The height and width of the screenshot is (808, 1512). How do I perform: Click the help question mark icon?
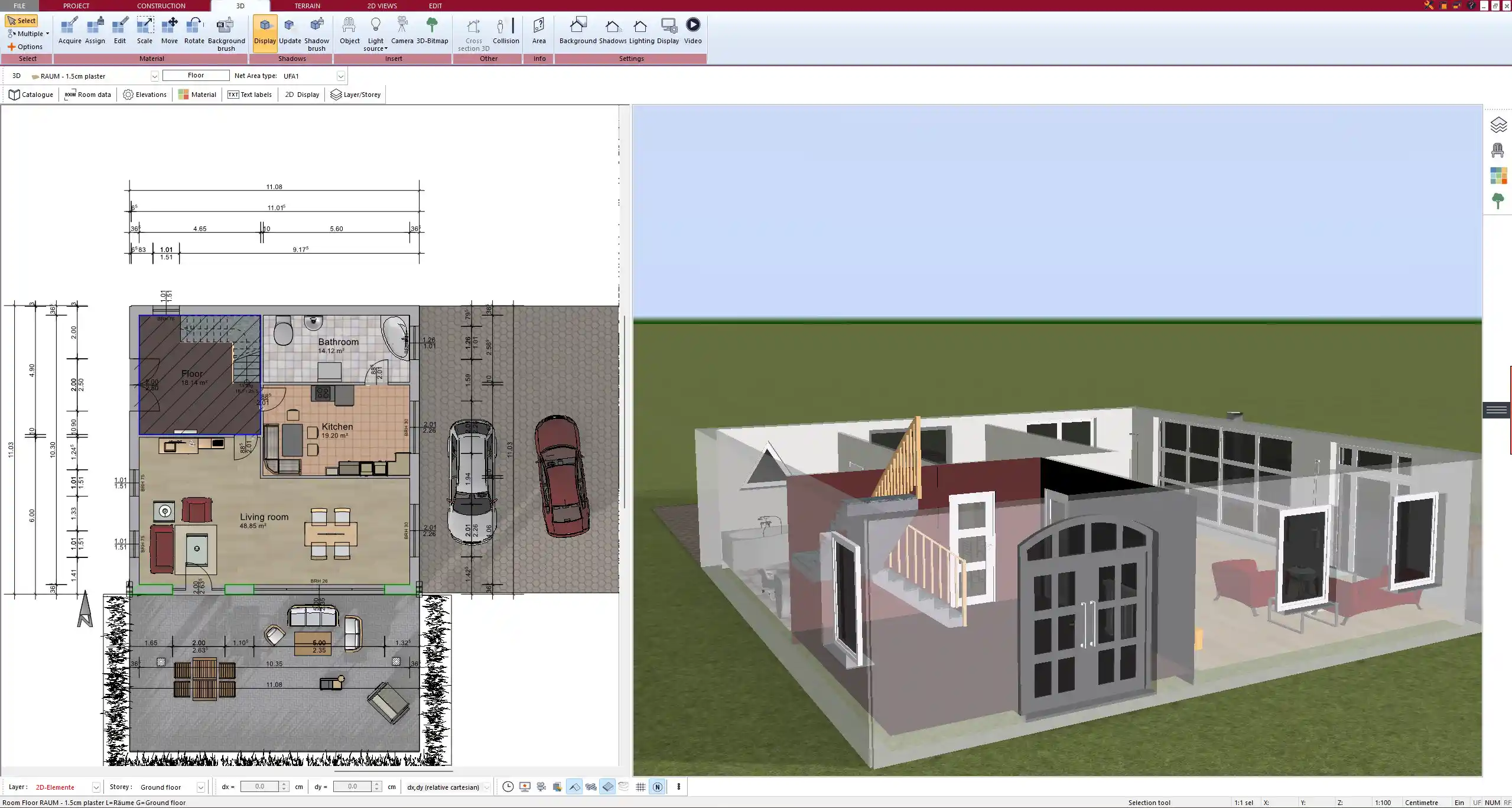tap(1471, 5)
